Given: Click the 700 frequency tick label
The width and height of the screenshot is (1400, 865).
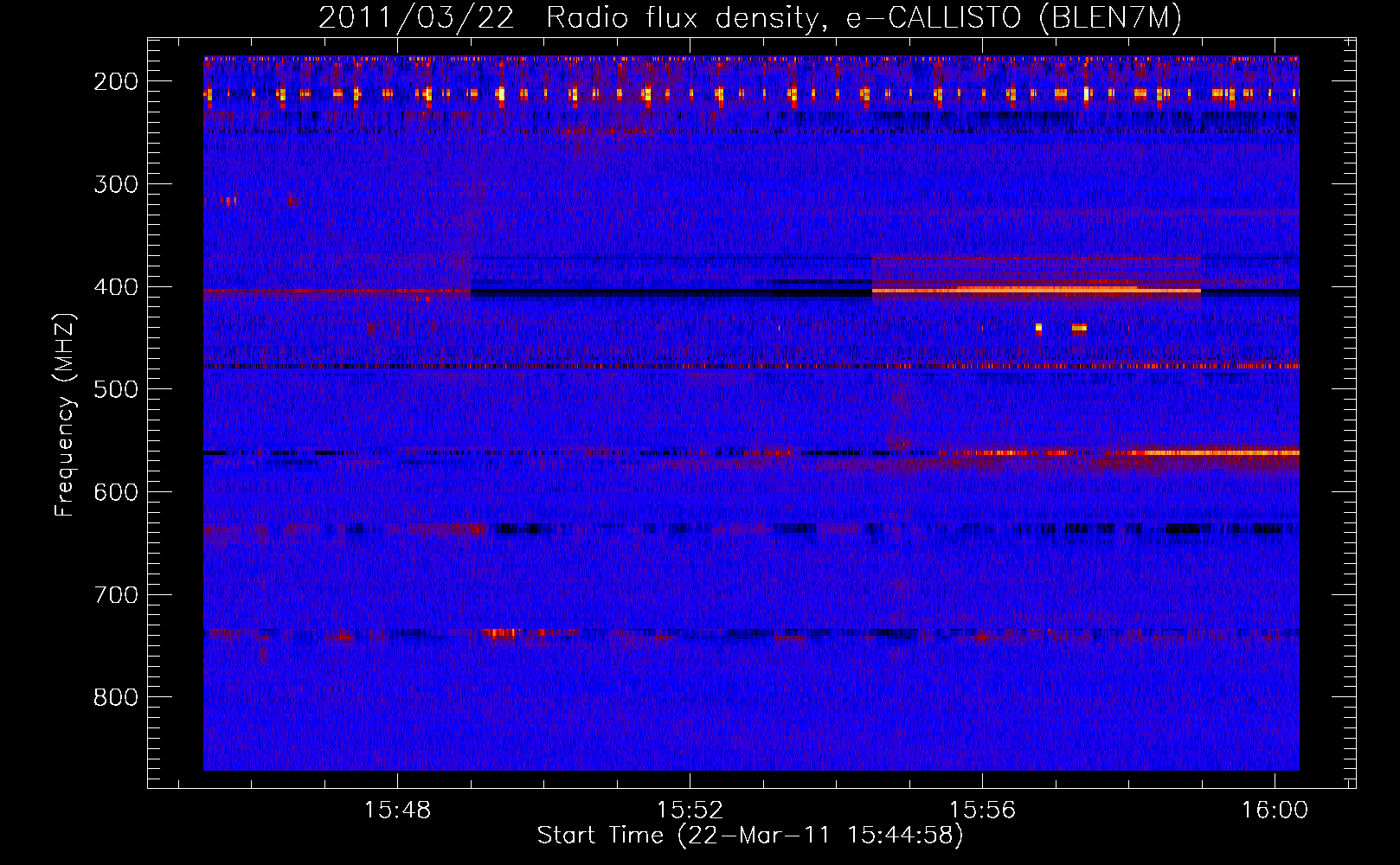Looking at the screenshot, I should [116, 595].
